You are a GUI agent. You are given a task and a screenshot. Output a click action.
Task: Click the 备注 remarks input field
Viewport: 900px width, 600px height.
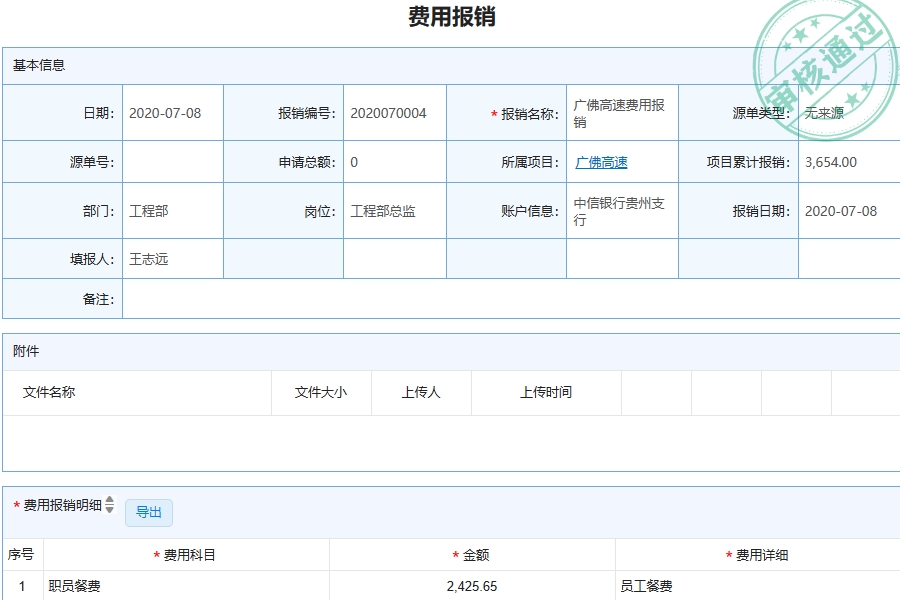(x=400, y=297)
